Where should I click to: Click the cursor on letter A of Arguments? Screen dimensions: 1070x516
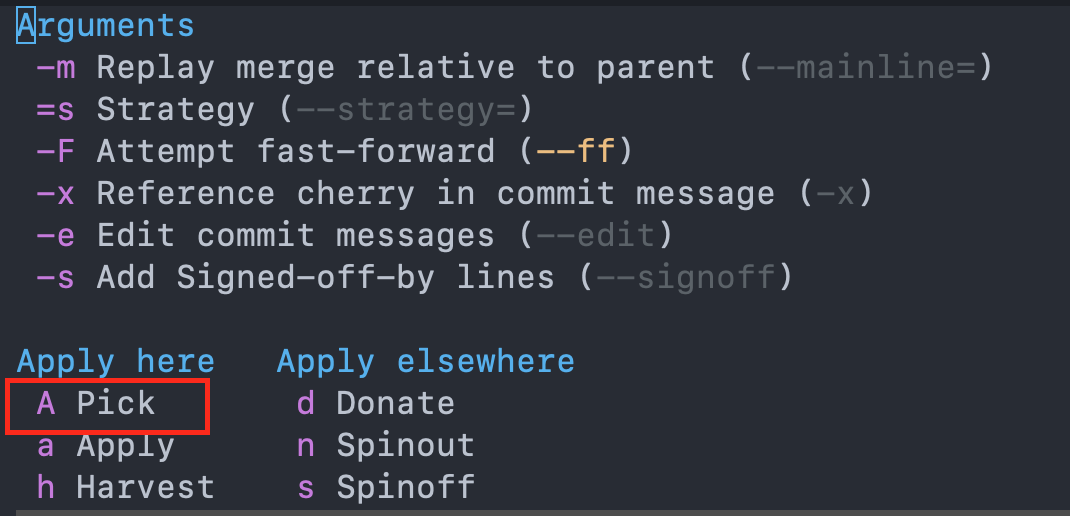coord(26,26)
